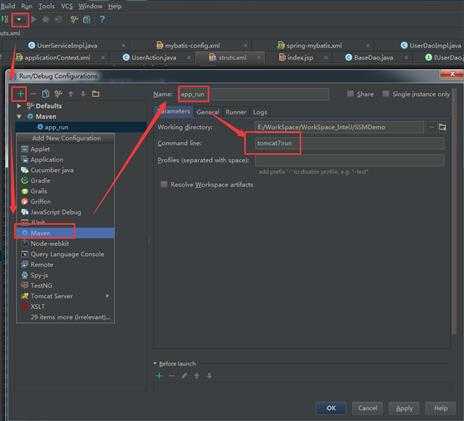Image resolution: width=464 pixels, height=421 pixels.
Task: Click the Before launch green plus icon
Action: [159, 376]
